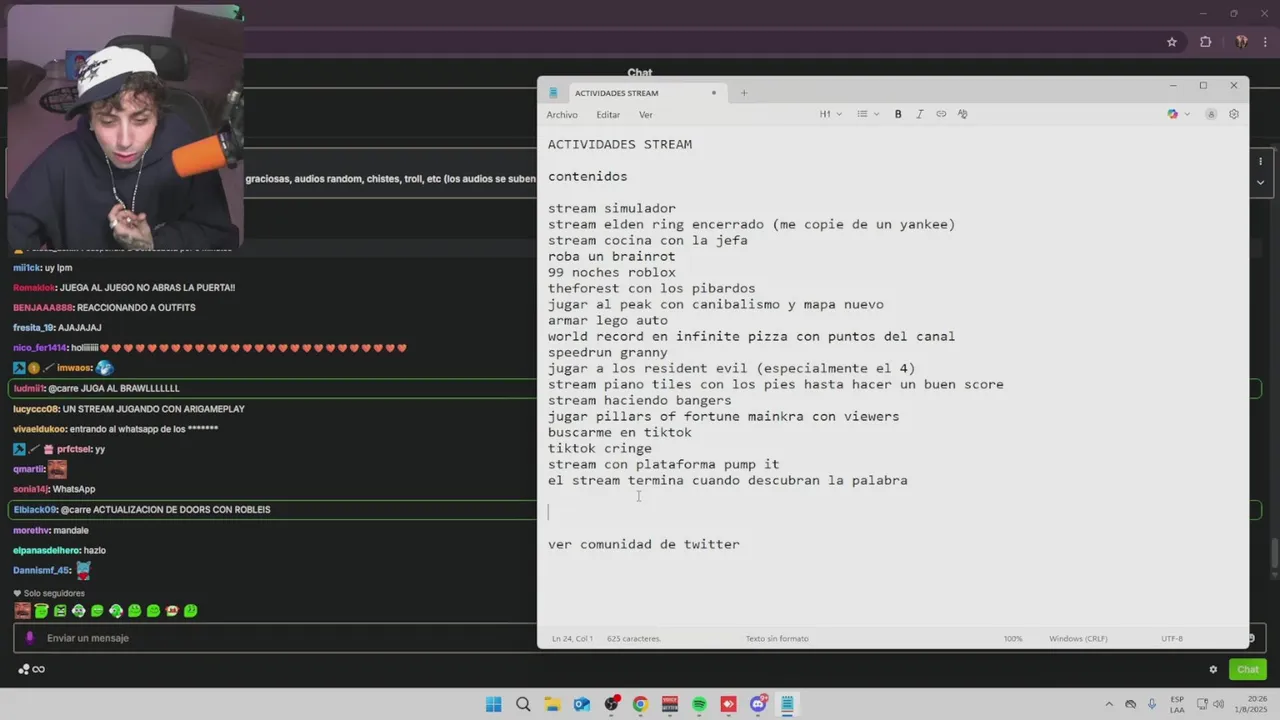This screenshot has height=720, width=1280.
Task: Open browser extensions puzzle icon
Action: click(x=1205, y=42)
